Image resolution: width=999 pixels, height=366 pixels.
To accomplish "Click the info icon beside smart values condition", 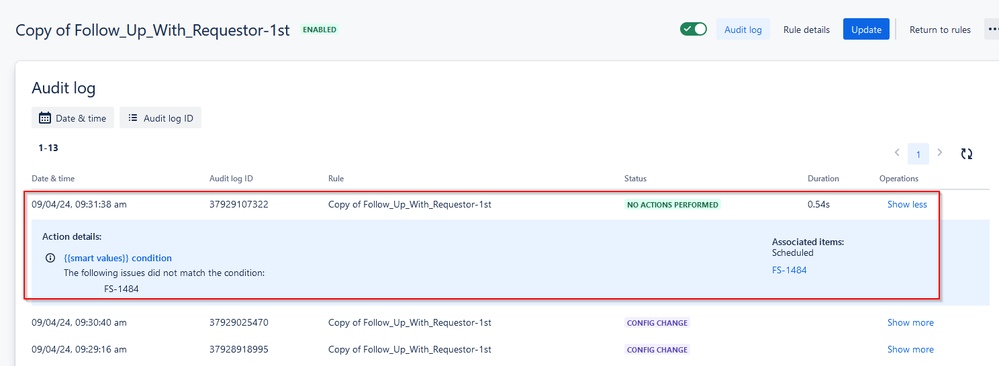I will [x=50, y=258].
